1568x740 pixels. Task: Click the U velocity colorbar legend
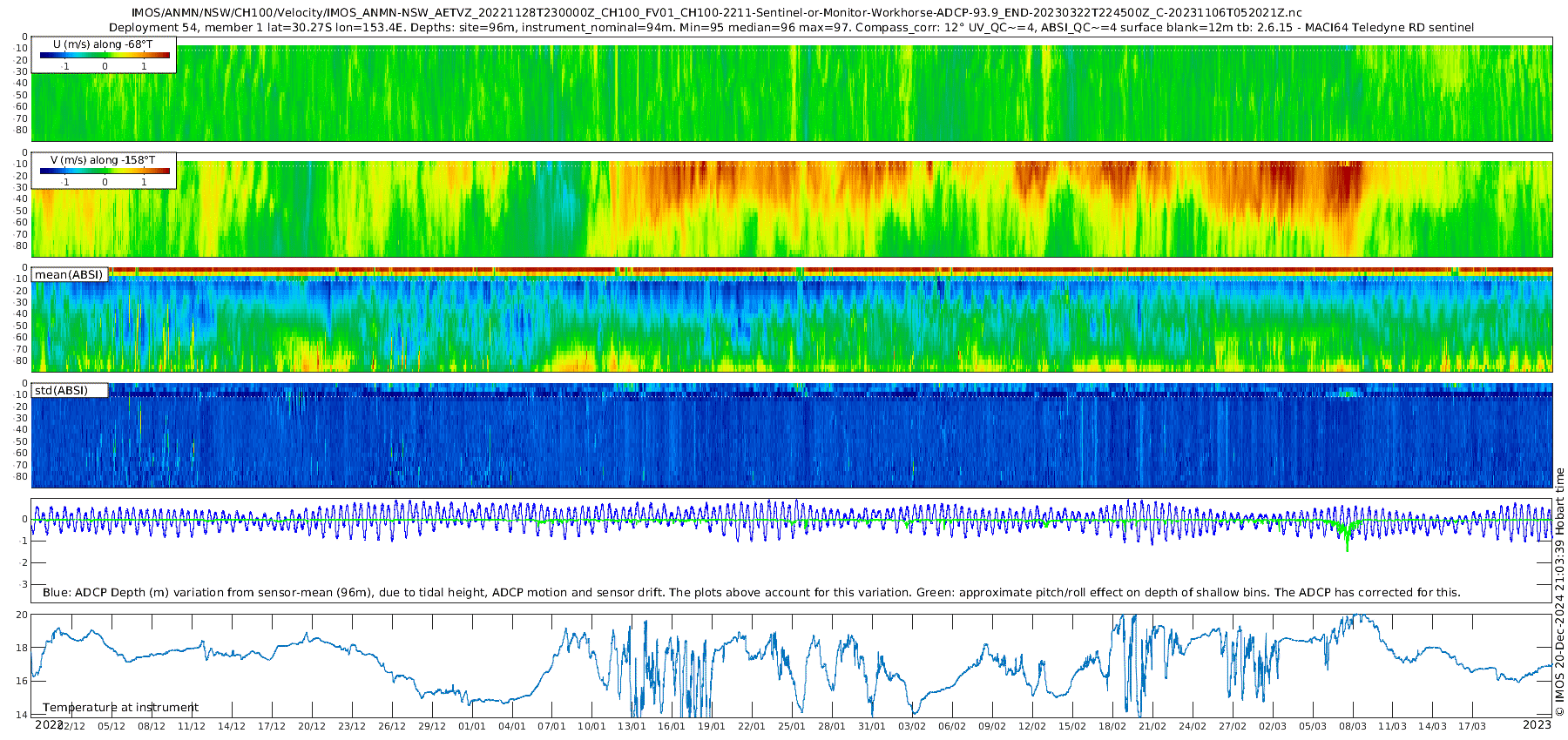click(x=105, y=55)
